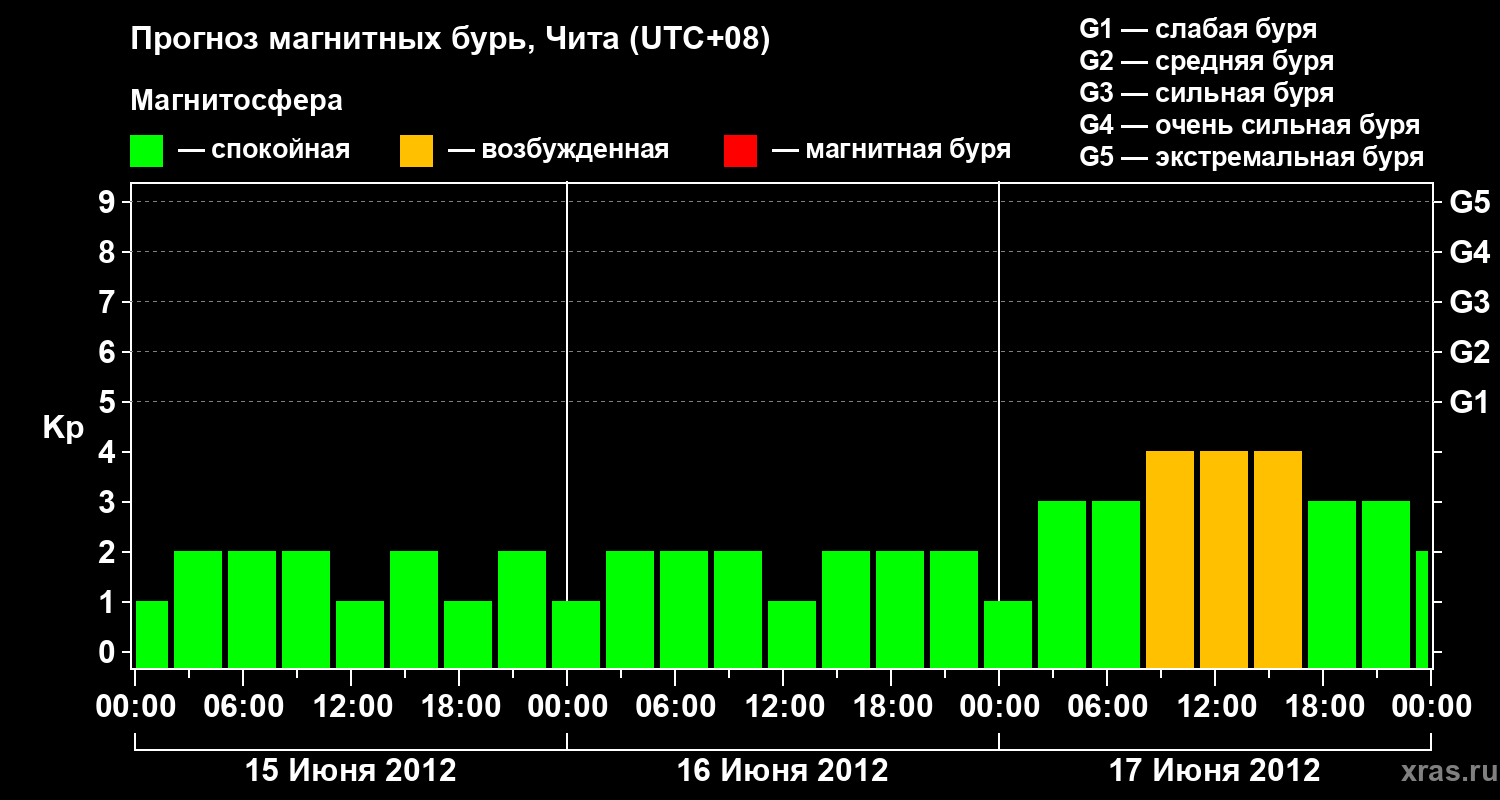Click the '— спокойная' legend label
1500x800 pixels.
[264, 151]
